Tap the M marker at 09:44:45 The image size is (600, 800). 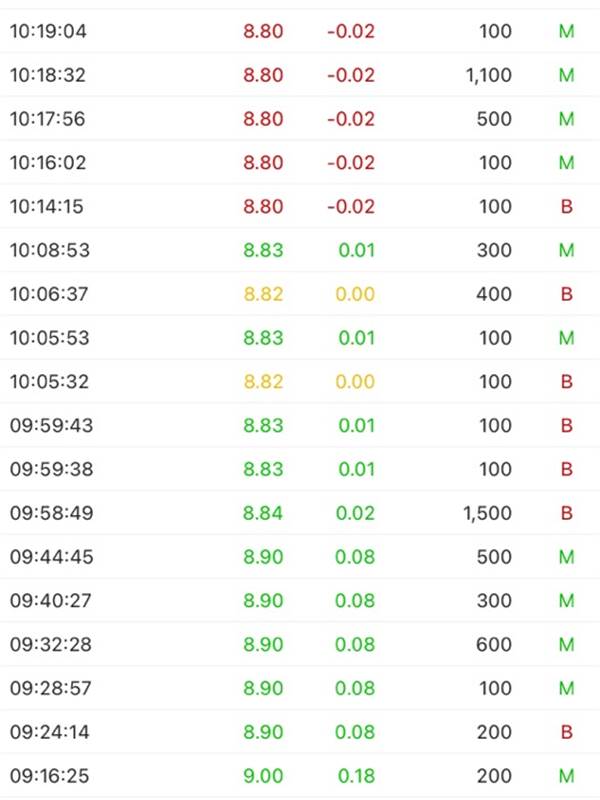click(566, 557)
